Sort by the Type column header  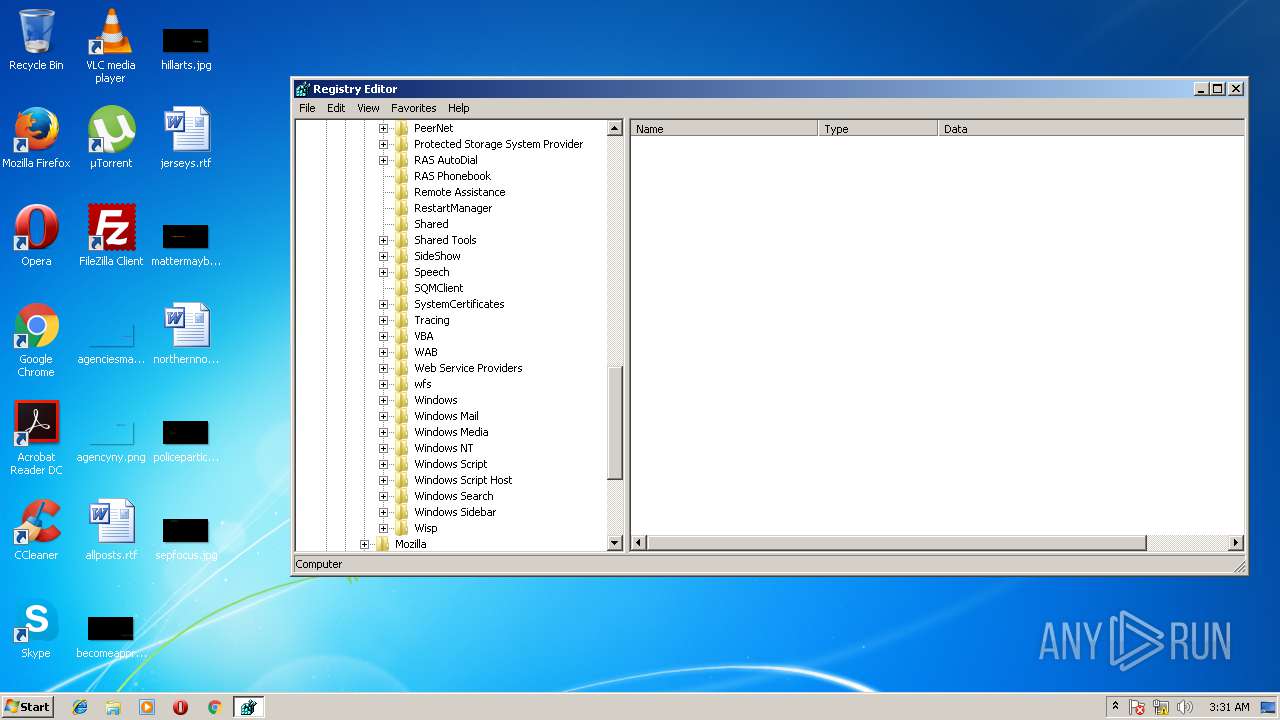878,129
